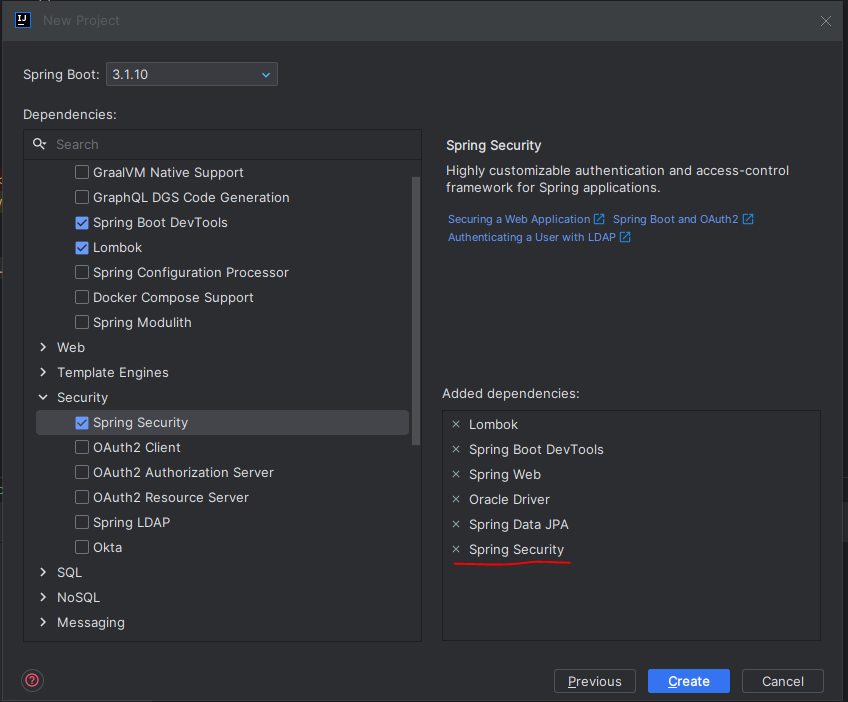The height and width of the screenshot is (702, 848).
Task: Open Spring Boot and OAuth2 guide link
Action: tap(675, 219)
